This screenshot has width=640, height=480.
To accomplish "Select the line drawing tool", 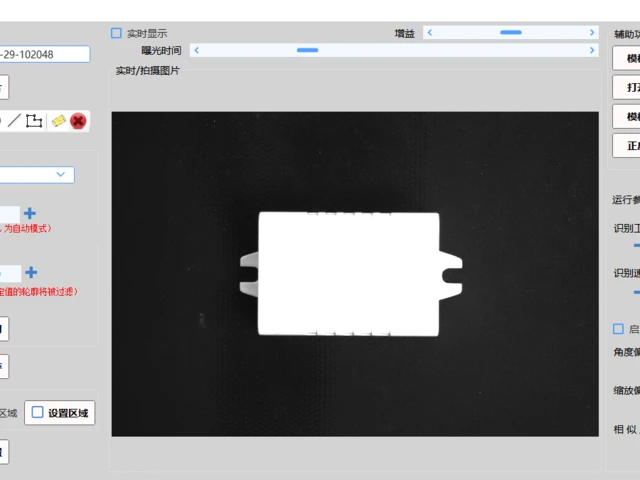I will coord(14,121).
